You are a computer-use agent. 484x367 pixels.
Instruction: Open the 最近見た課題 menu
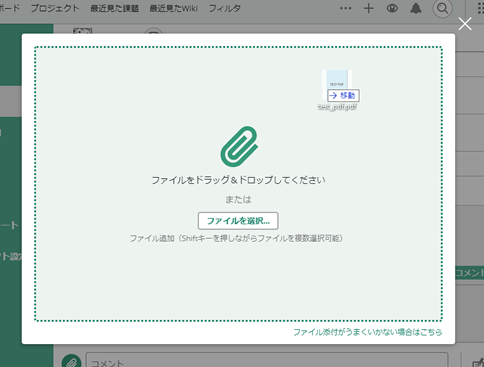tap(115, 8)
